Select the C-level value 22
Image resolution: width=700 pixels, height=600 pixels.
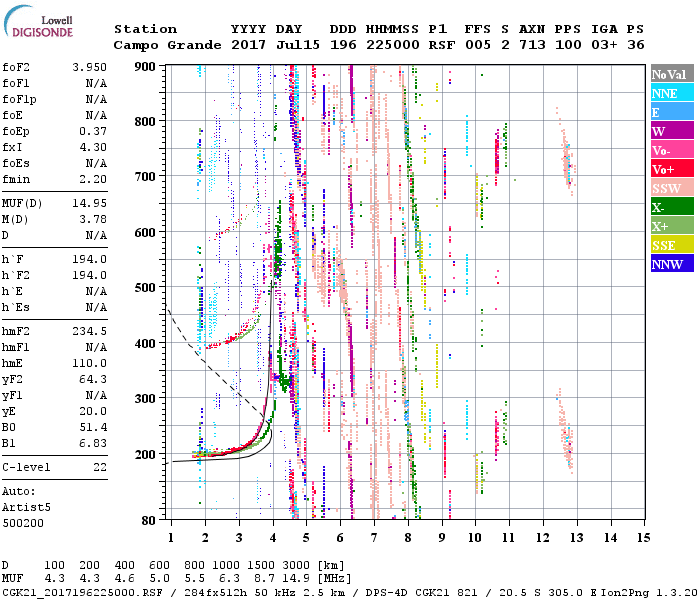coord(100,467)
